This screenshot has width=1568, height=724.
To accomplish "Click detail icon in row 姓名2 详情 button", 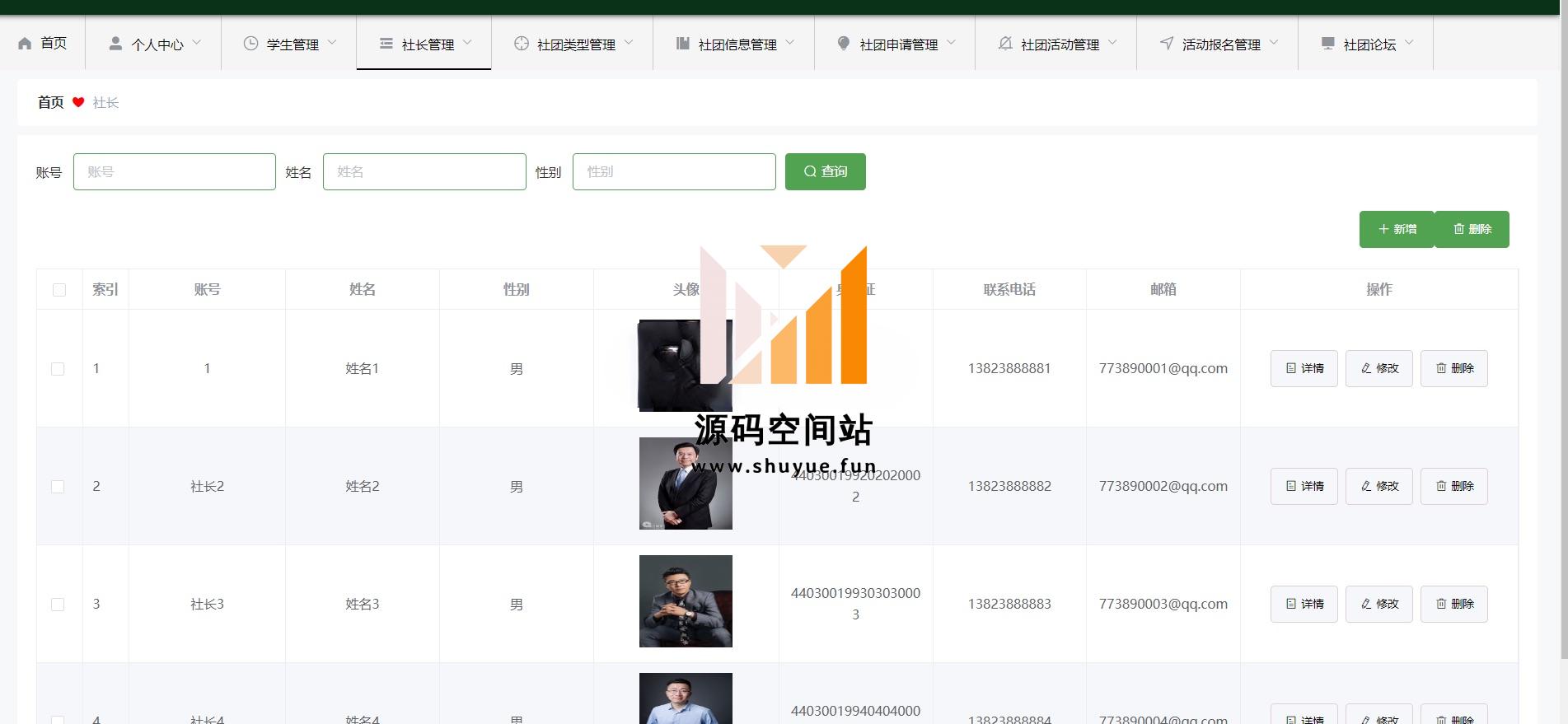I will (1291, 486).
